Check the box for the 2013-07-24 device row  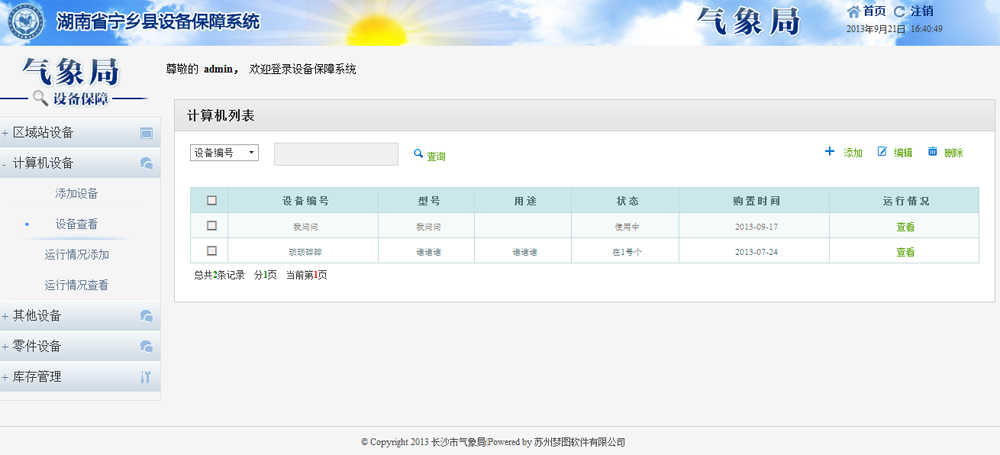pos(211,251)
